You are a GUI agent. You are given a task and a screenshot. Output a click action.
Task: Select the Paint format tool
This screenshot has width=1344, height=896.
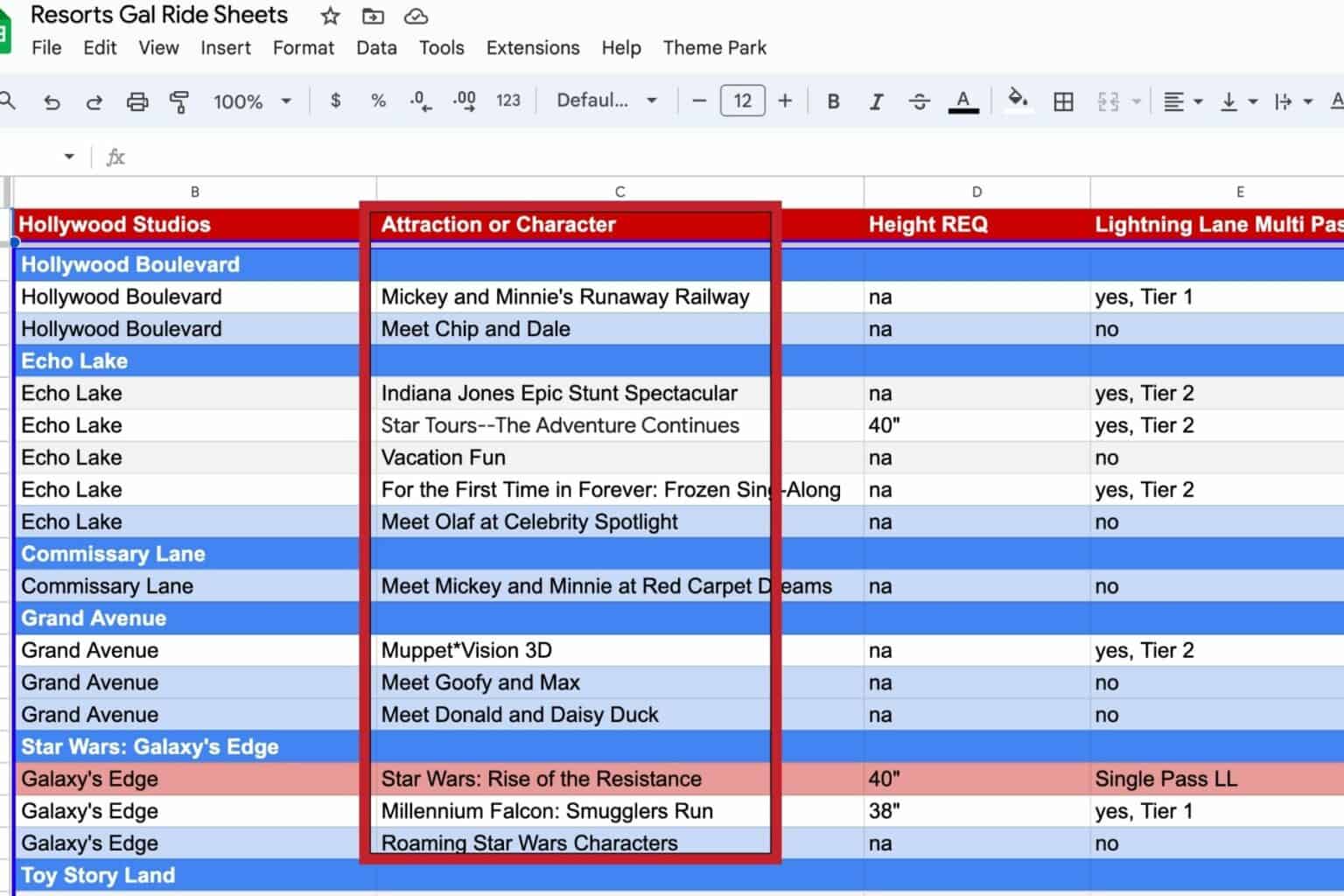179,101
